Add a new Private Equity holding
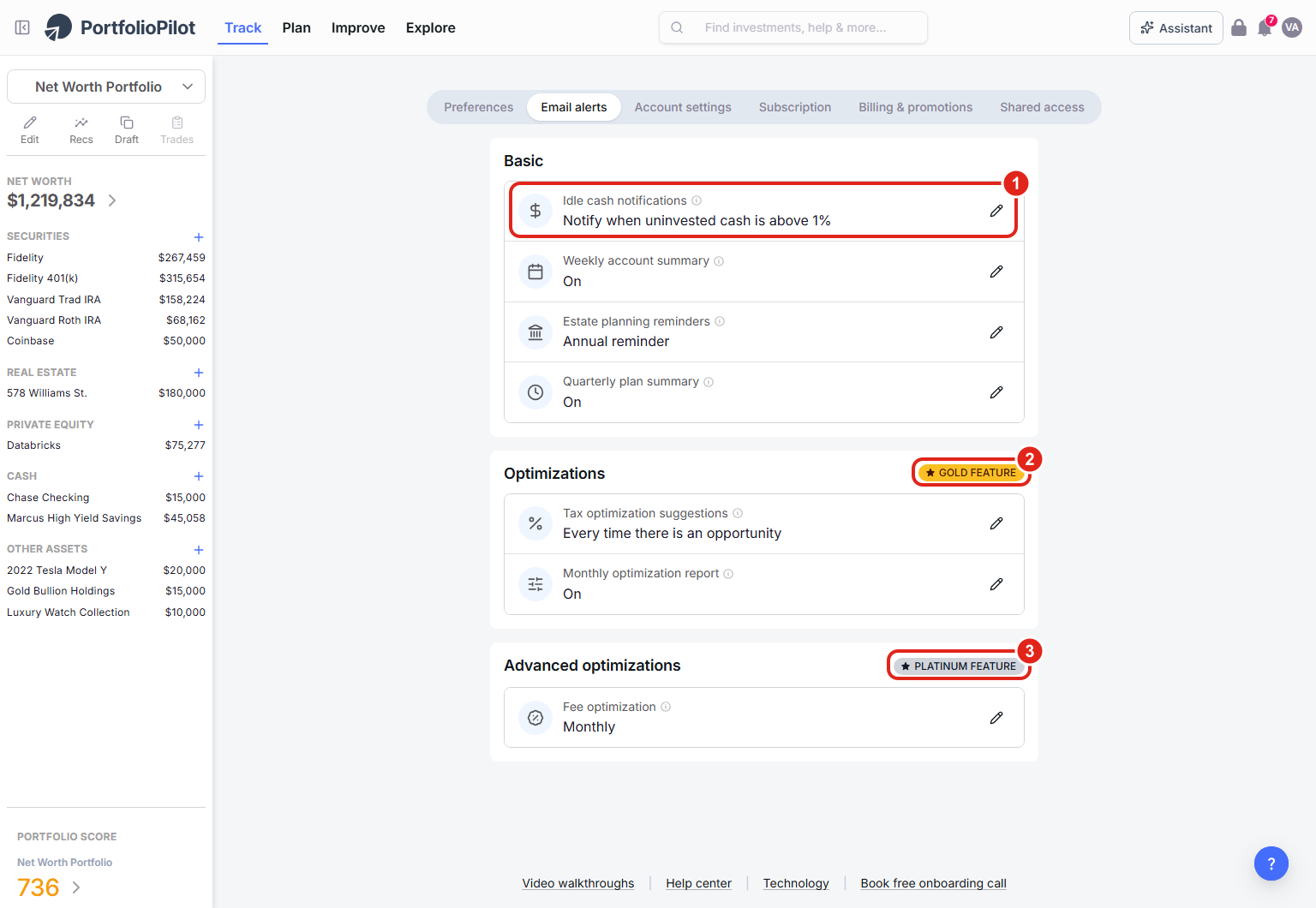Viewport: 1316px width, 908px height. coord(199,425)
